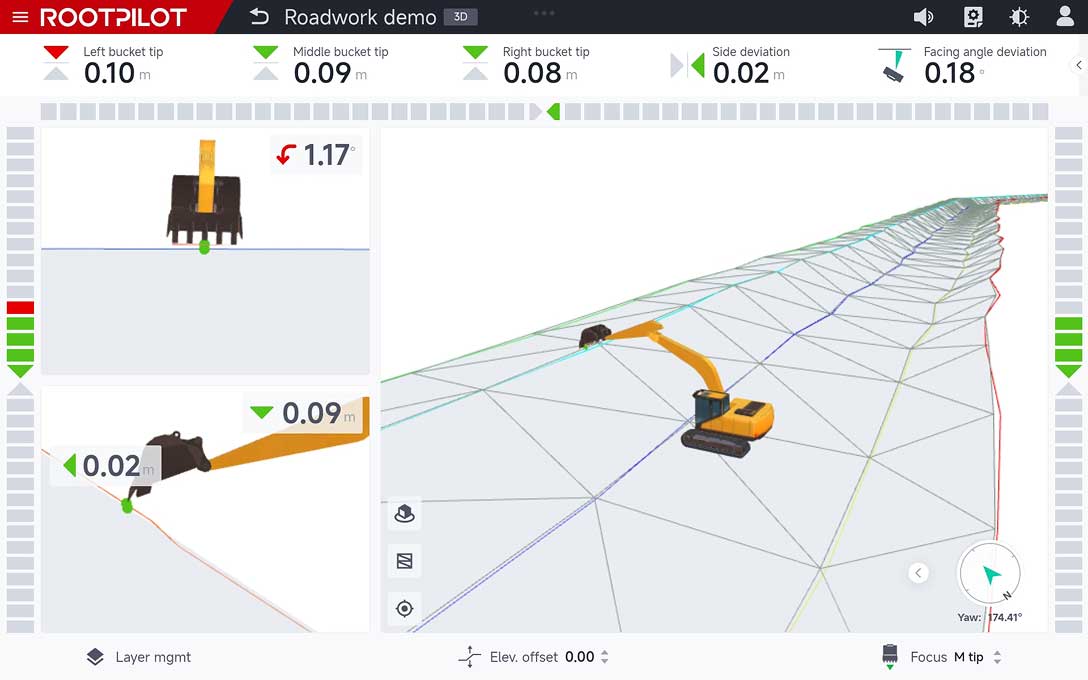1088x680 pixels.
Task: Click the Roadwork demo project title
Action: coord(360,17)
